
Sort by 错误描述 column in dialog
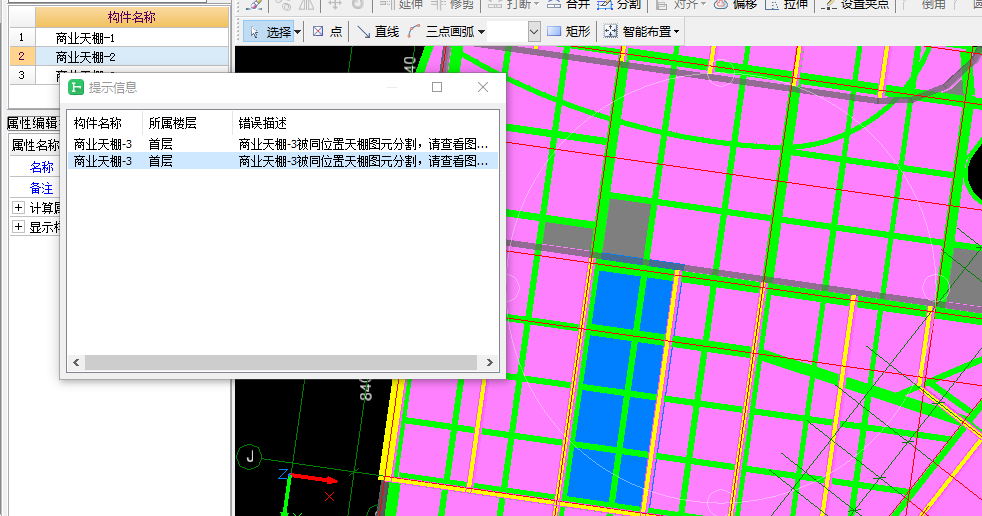coord(366,123)
